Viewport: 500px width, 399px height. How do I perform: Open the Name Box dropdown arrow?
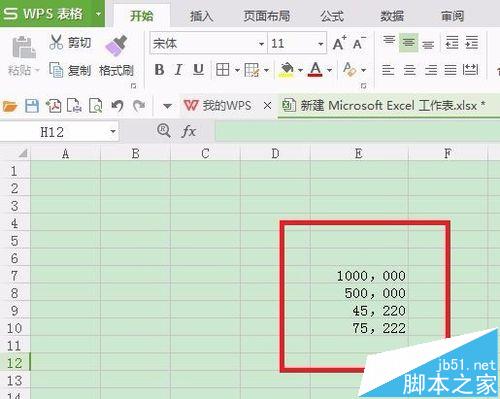(x=113, y=132)
